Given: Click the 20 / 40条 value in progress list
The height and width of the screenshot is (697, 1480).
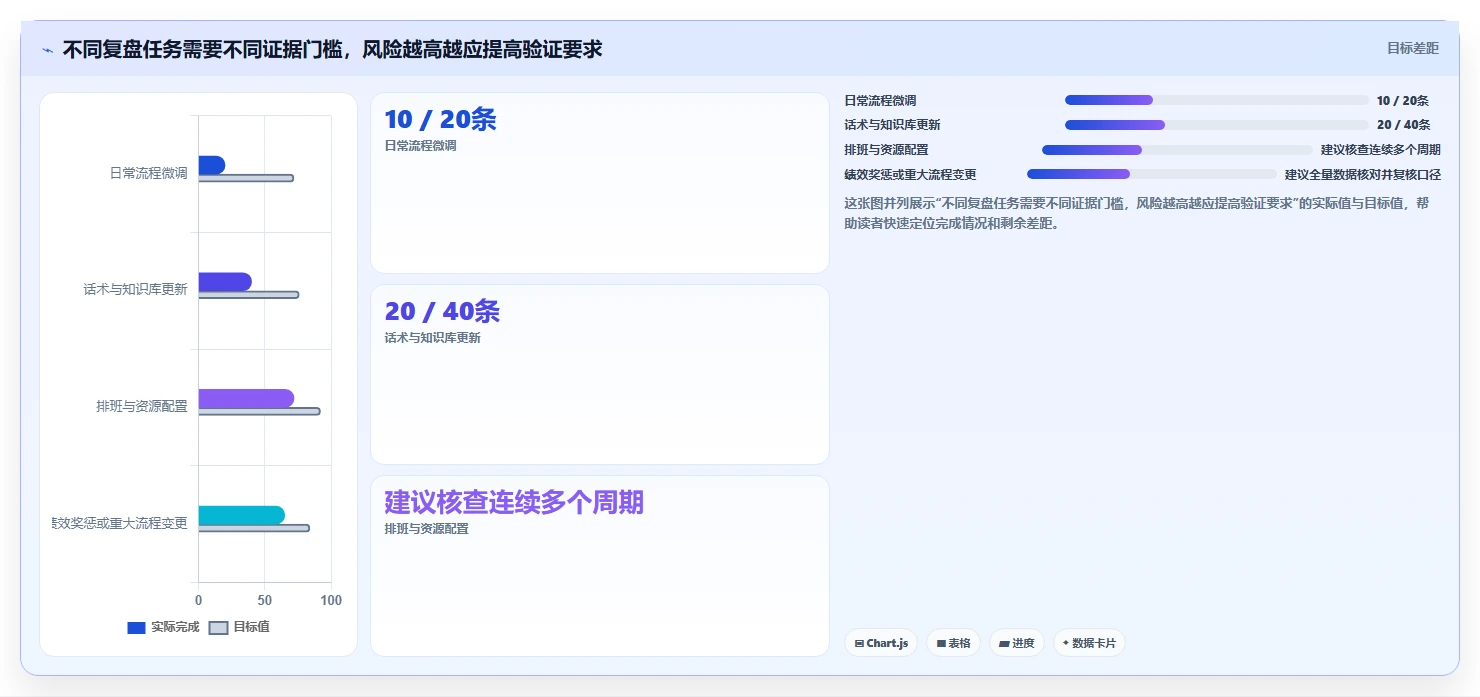Looking at the screenshot, I should [x=1403, y=125].
